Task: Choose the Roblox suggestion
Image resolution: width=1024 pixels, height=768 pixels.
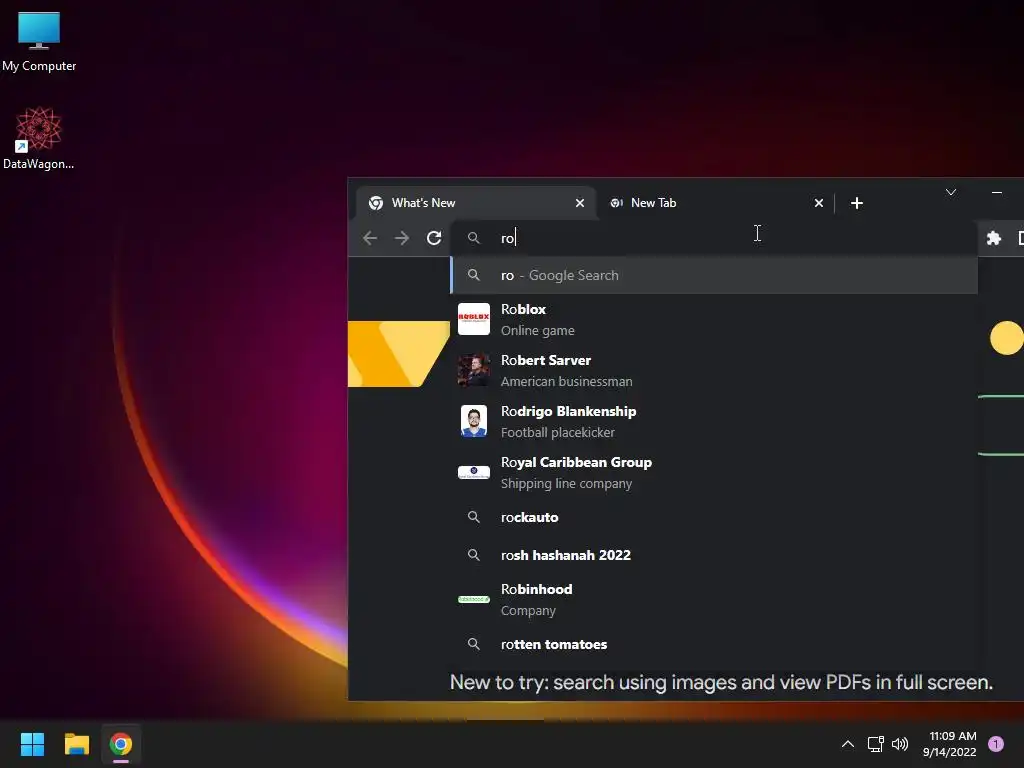Action: (x=714, y=319)
